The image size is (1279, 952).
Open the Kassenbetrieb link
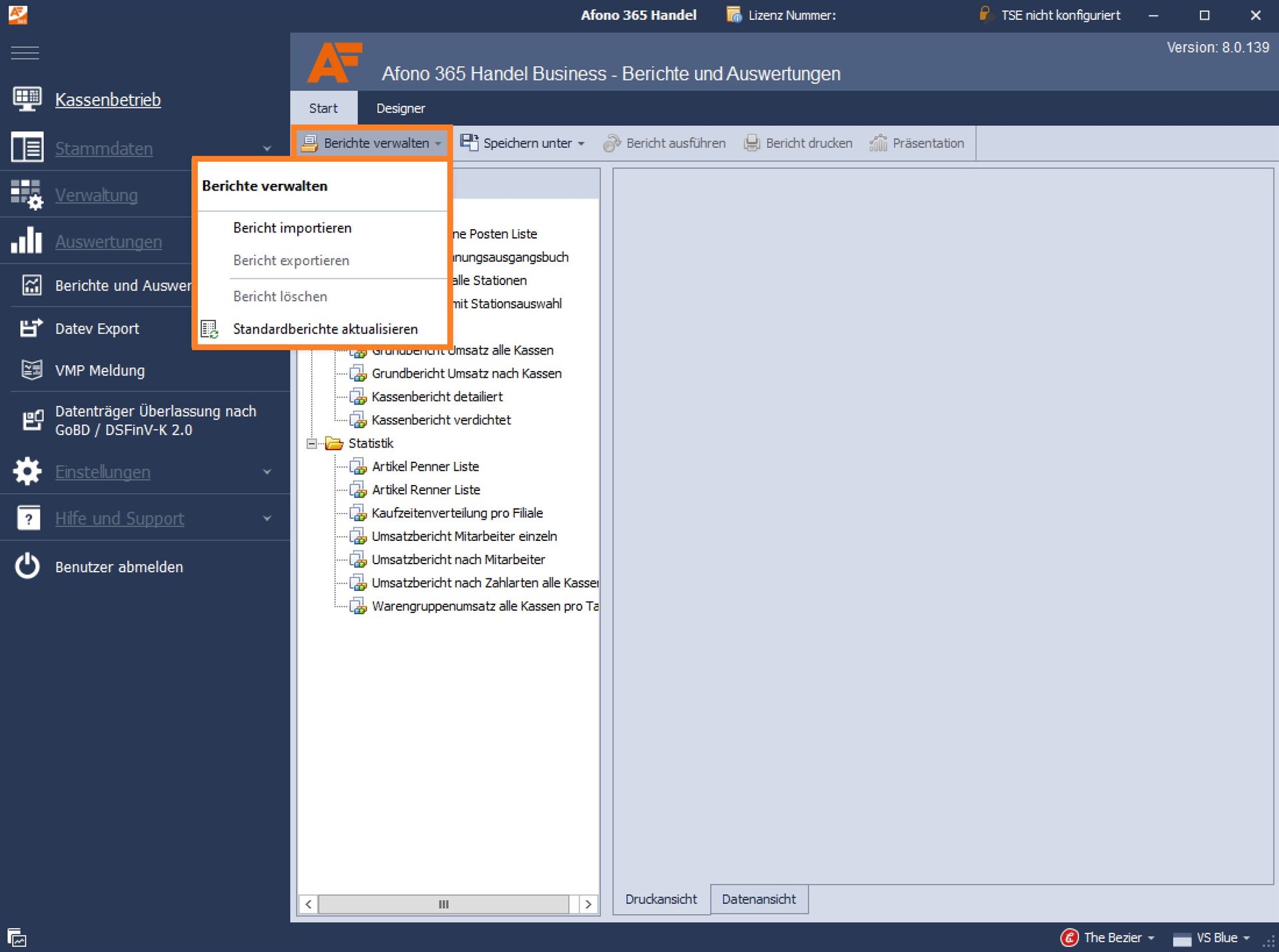click(x=108, y=100)
